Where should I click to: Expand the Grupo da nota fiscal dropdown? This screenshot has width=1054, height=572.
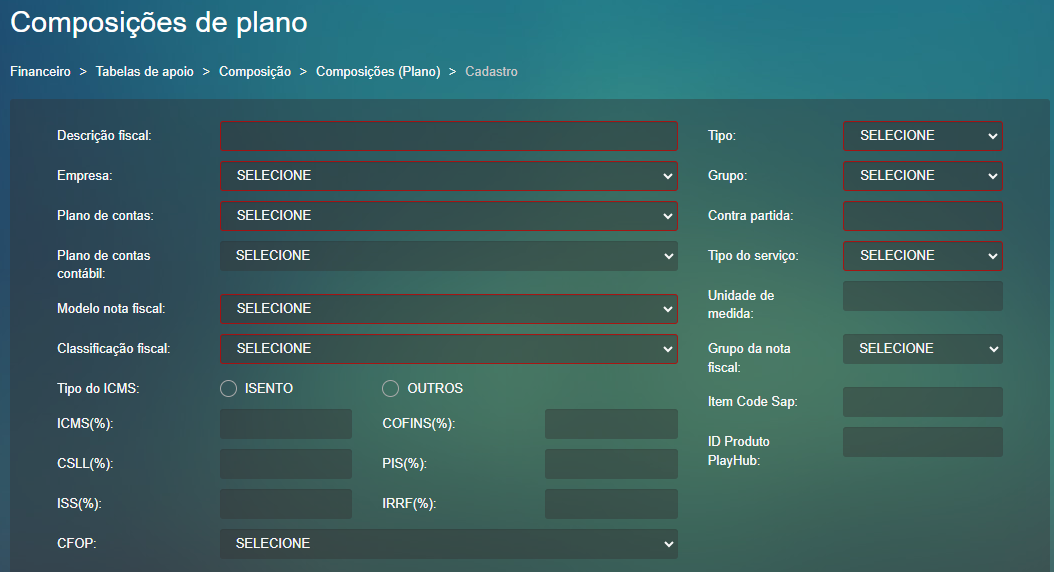922,349
